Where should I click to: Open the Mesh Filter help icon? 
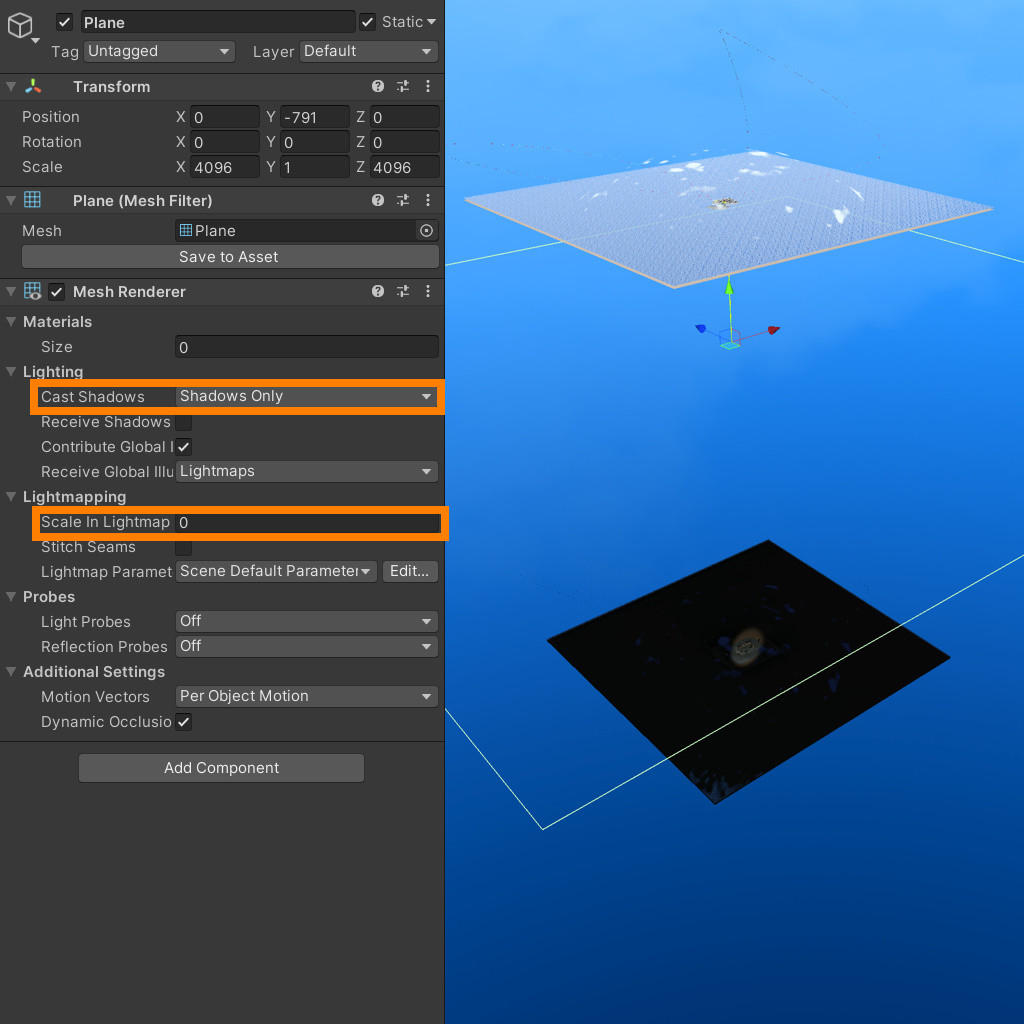tap(377, 200)
